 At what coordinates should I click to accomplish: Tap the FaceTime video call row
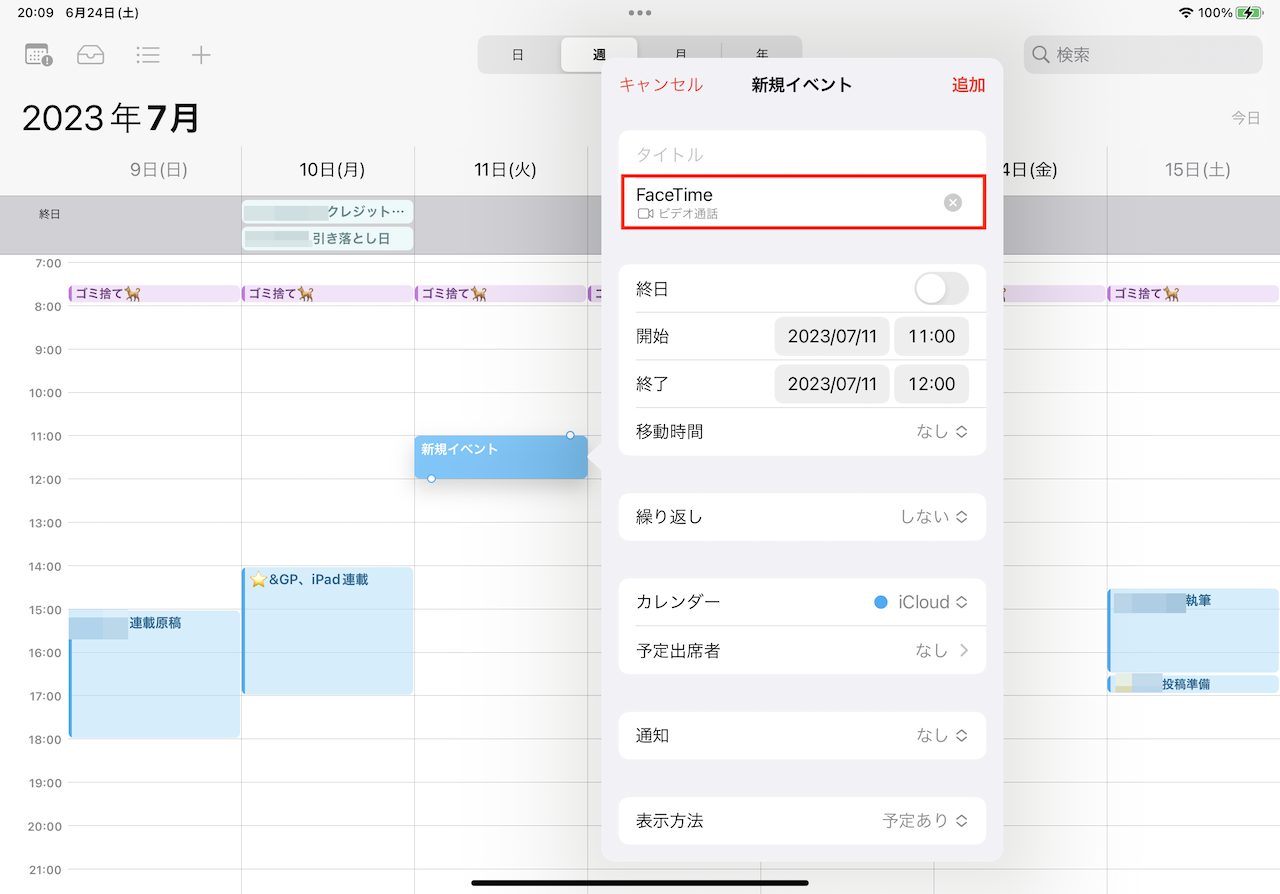[802, 203]
